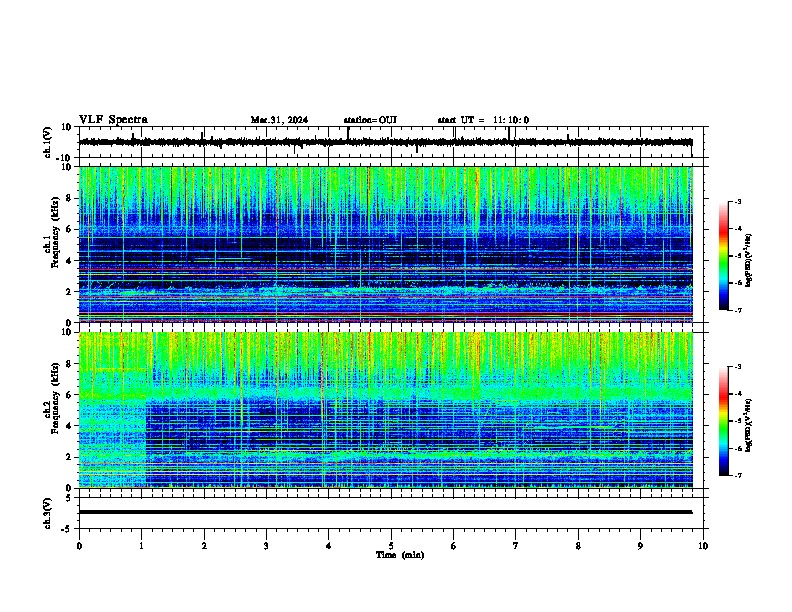Click time-axis tick label "9"
Screen dimensions: 792x612
[640, 546]
